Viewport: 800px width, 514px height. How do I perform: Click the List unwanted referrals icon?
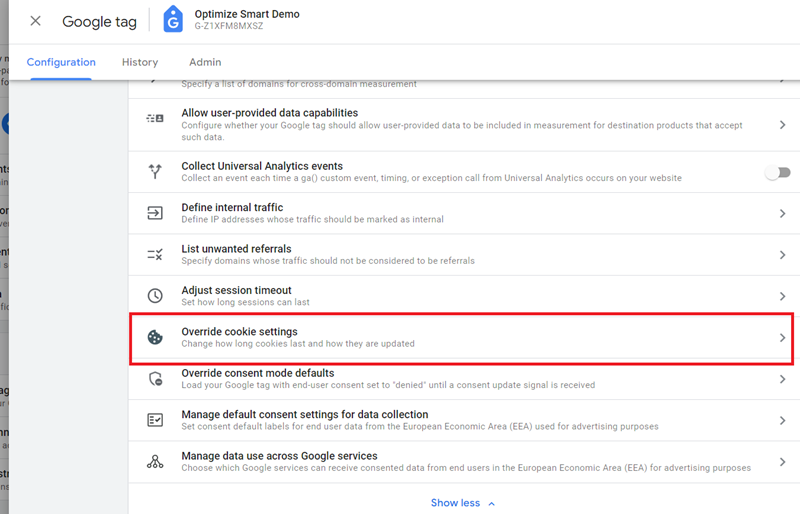(x=155, y=255)
